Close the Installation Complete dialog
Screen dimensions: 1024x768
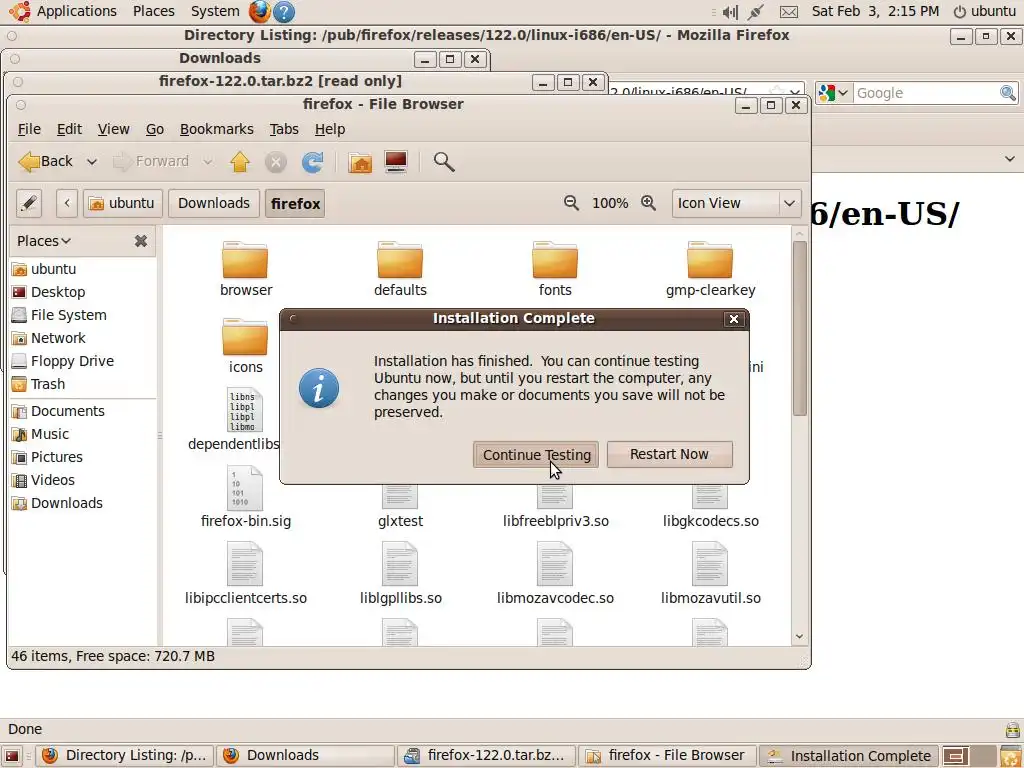(733, 319)
